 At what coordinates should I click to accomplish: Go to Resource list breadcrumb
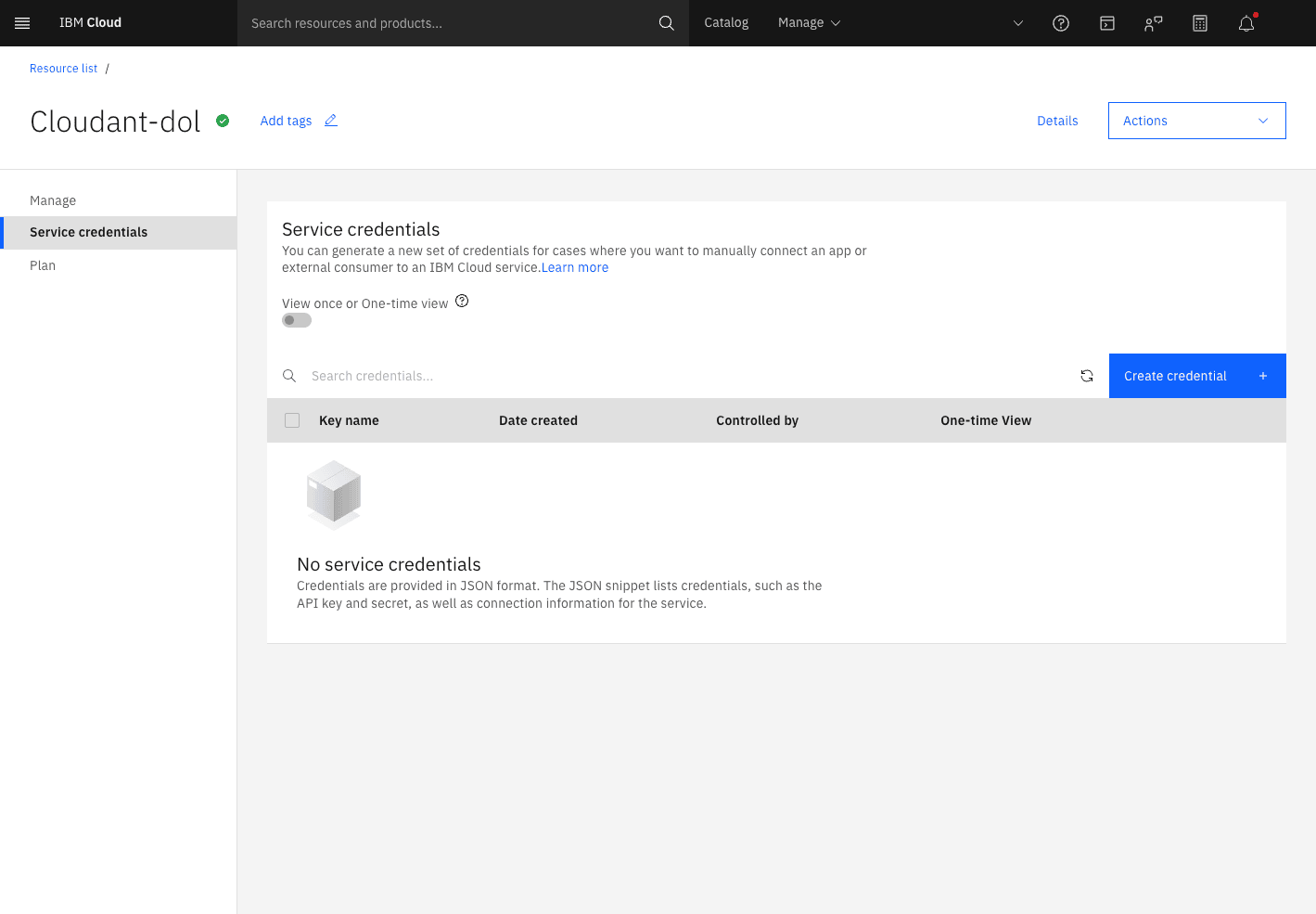63,69
